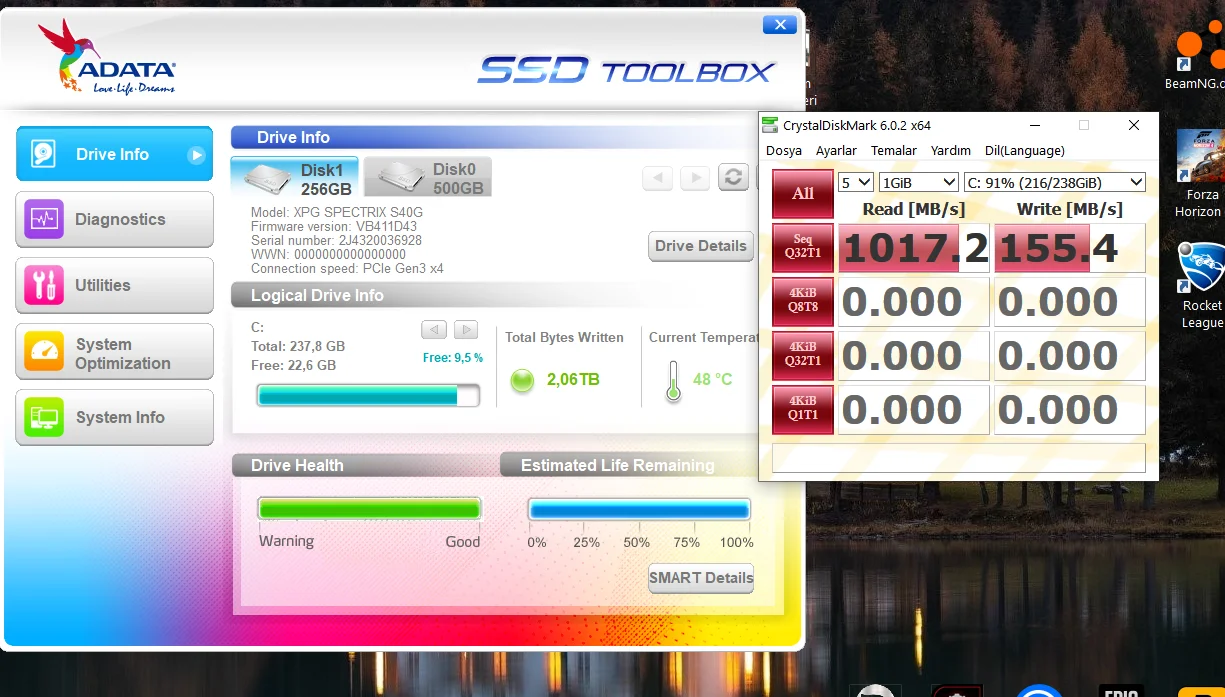This screenshot has width=1225, height=697.
Task: Click the Firmware version VB411D43 text
Action: pos(334,227)
